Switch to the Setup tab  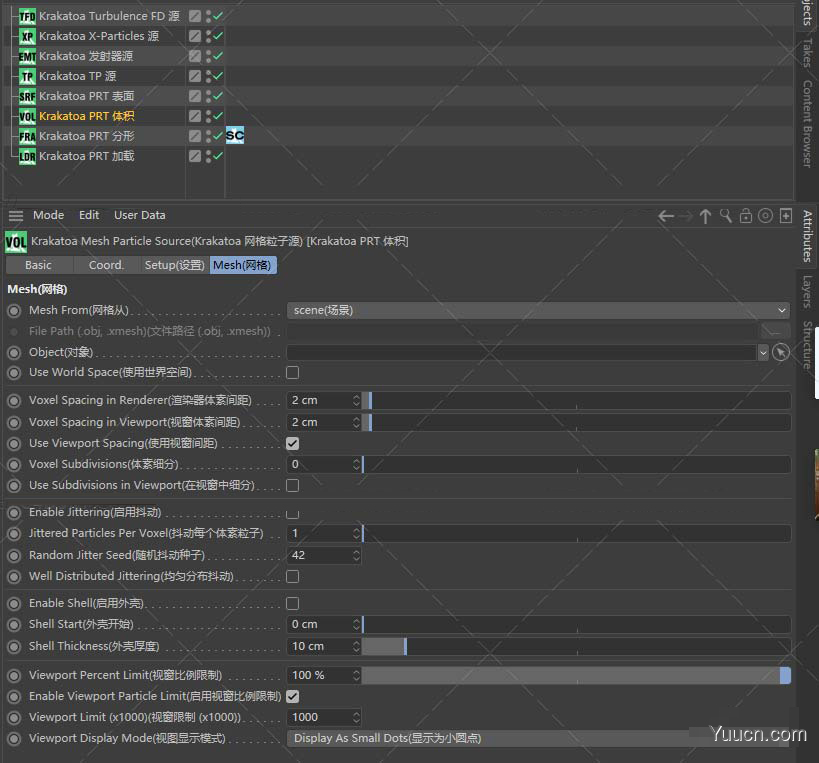[174, 265]
